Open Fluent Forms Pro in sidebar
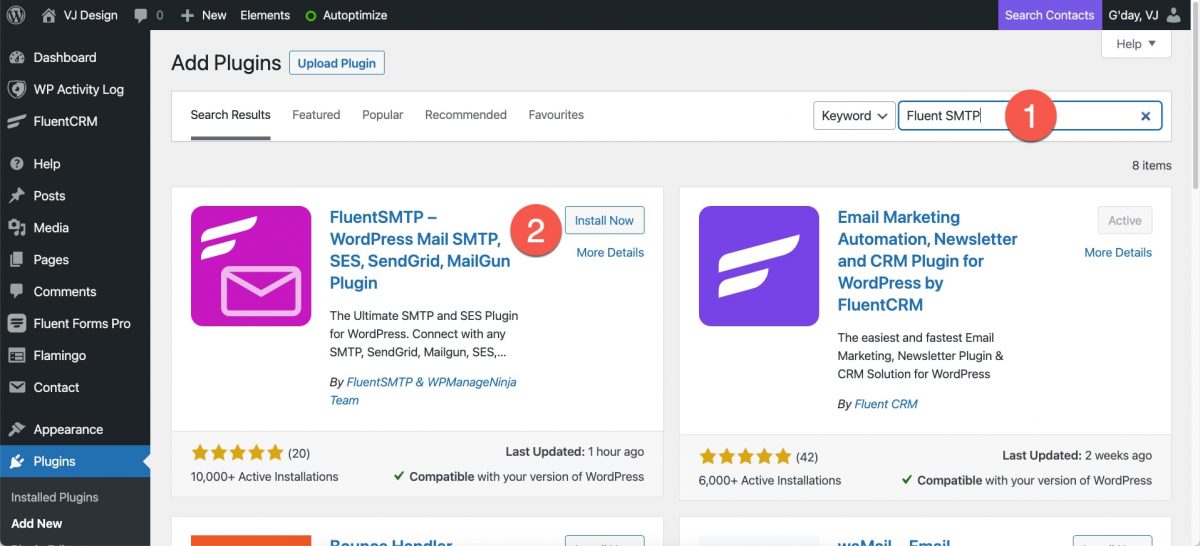The height and width of the screenshot is (546, 1200). tap(81, 323)
